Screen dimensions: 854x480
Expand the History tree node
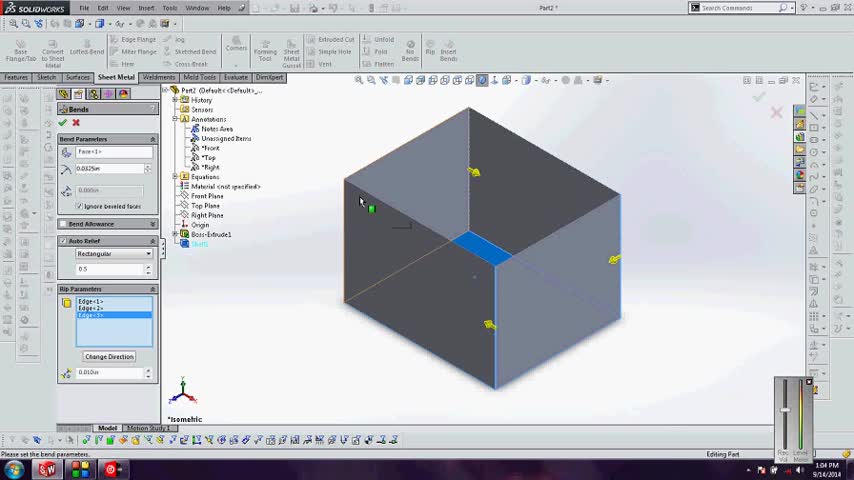(x=175, y=100)
